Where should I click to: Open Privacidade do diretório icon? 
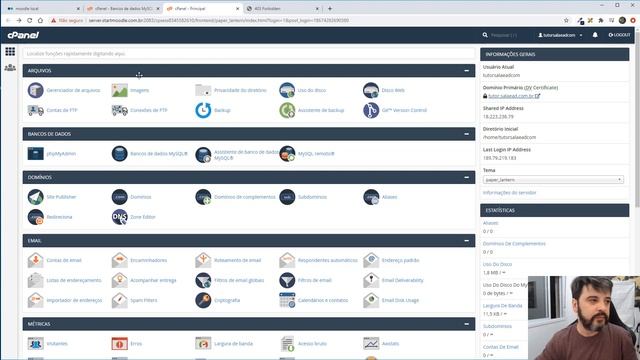pyautogui.click(x=203, y=90)
